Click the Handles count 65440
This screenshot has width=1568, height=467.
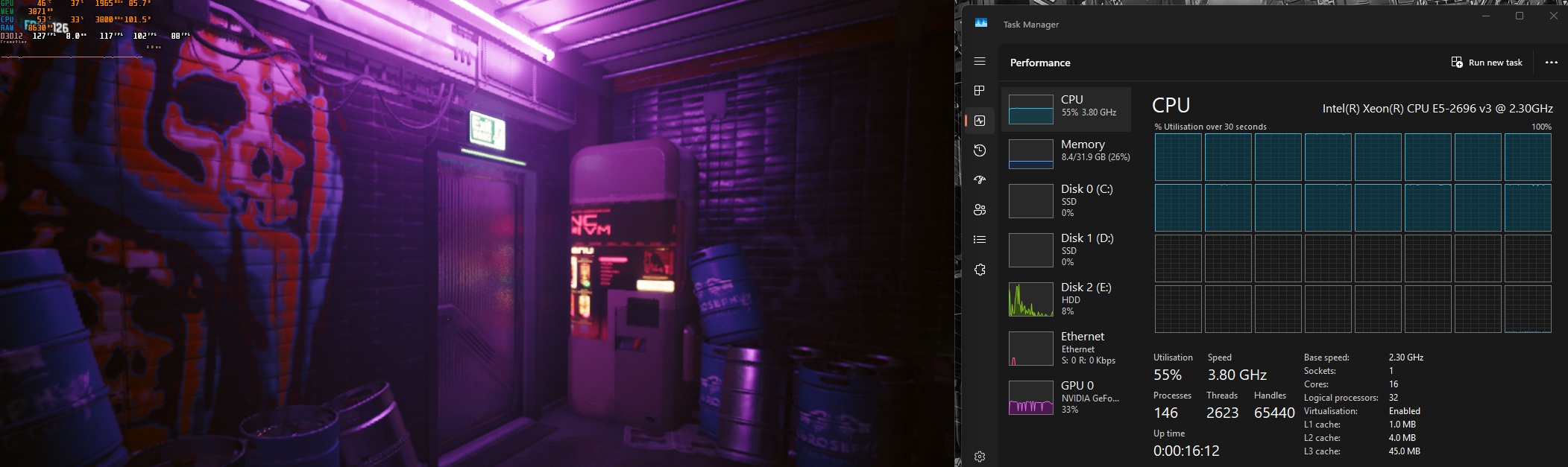[1274, 413]
